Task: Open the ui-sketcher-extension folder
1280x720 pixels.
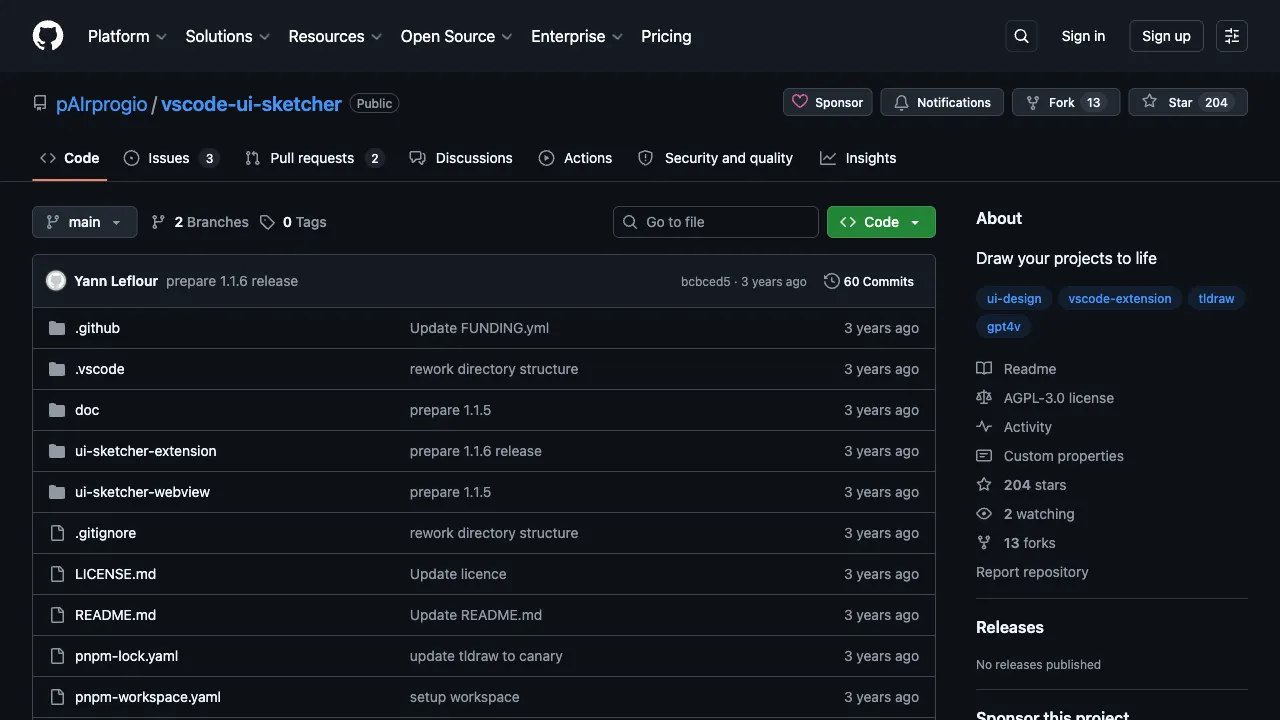Action: [x=146, y=451]
